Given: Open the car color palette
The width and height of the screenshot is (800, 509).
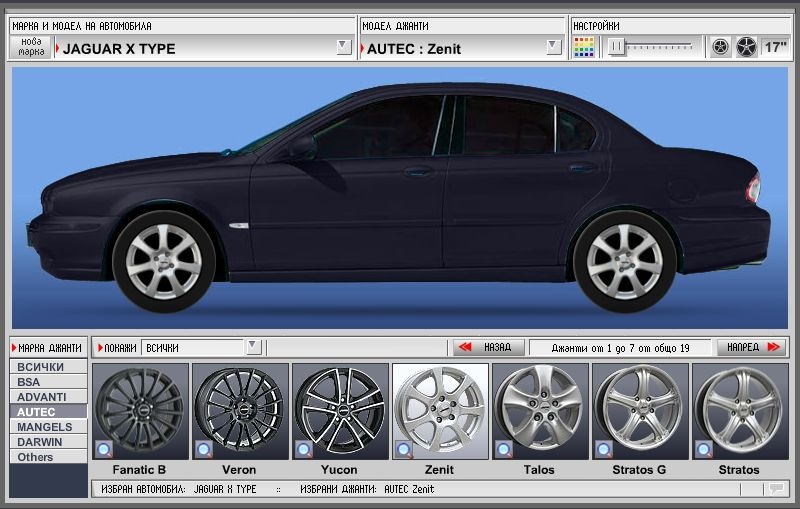Looking at the screenshot, I should 584,47.
